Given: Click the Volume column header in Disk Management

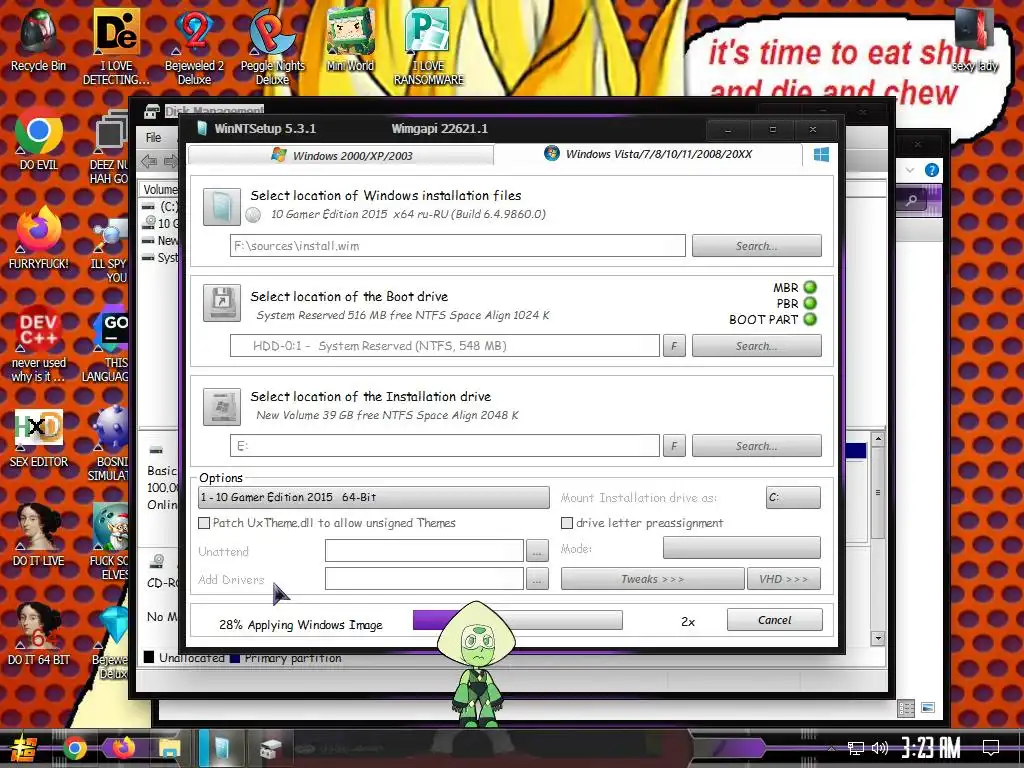Looking at the screenshot, I should click(x=159, y=189).
